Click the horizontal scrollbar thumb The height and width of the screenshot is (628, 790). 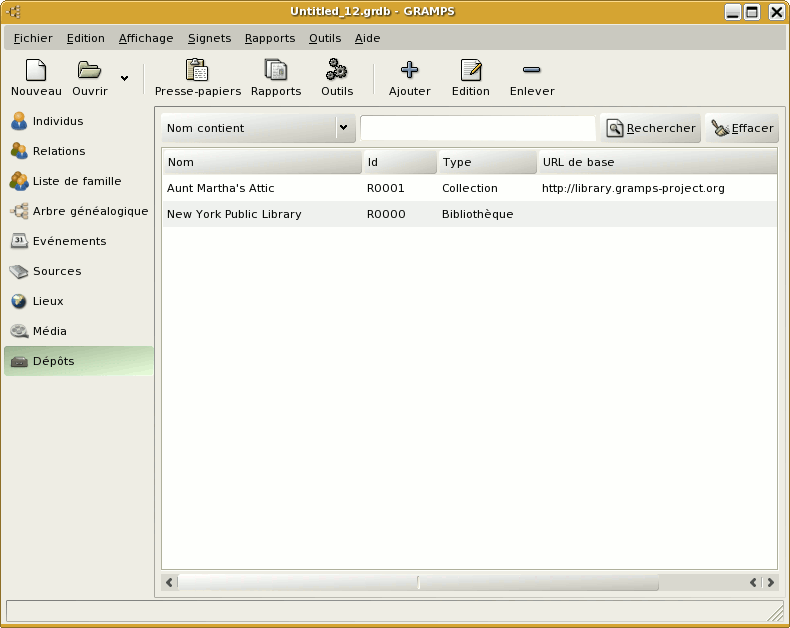538,582
